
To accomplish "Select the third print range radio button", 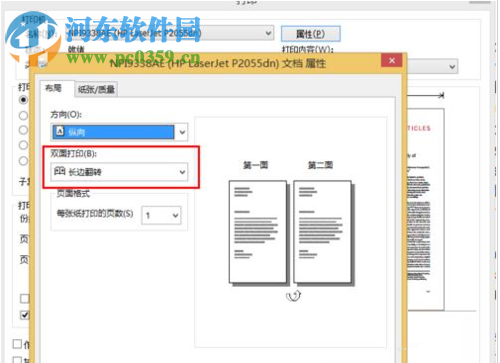I will pyautogui.click(x=23, y=130).
